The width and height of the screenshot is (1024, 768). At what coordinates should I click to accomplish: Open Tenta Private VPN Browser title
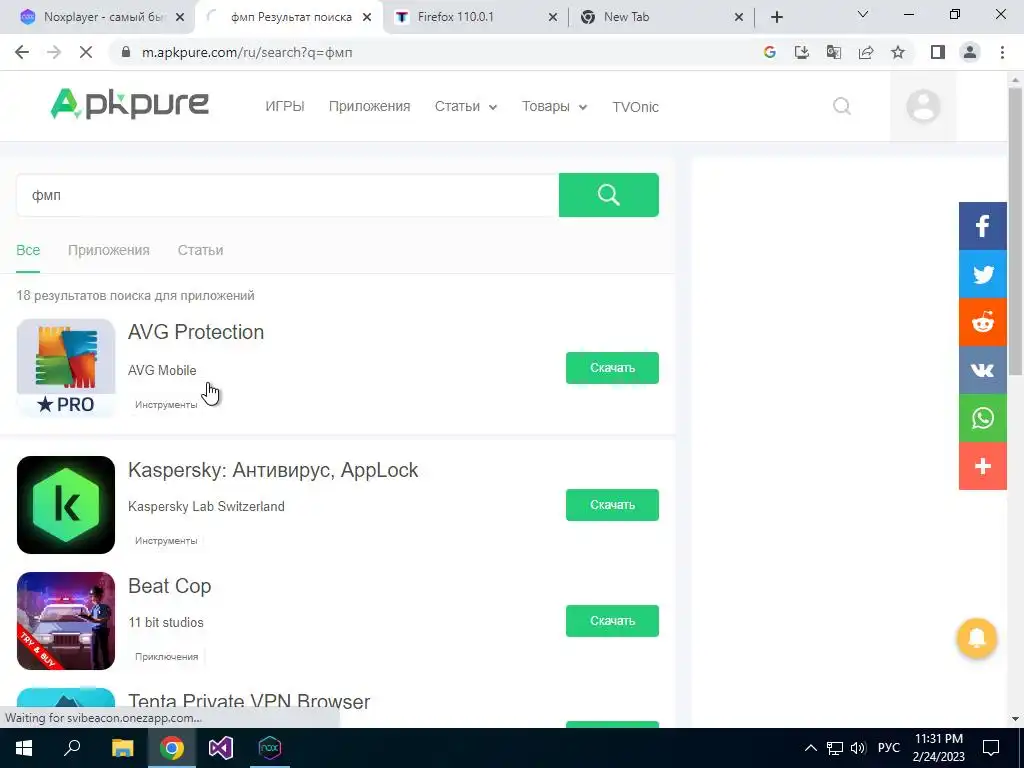tap(249, 701)
